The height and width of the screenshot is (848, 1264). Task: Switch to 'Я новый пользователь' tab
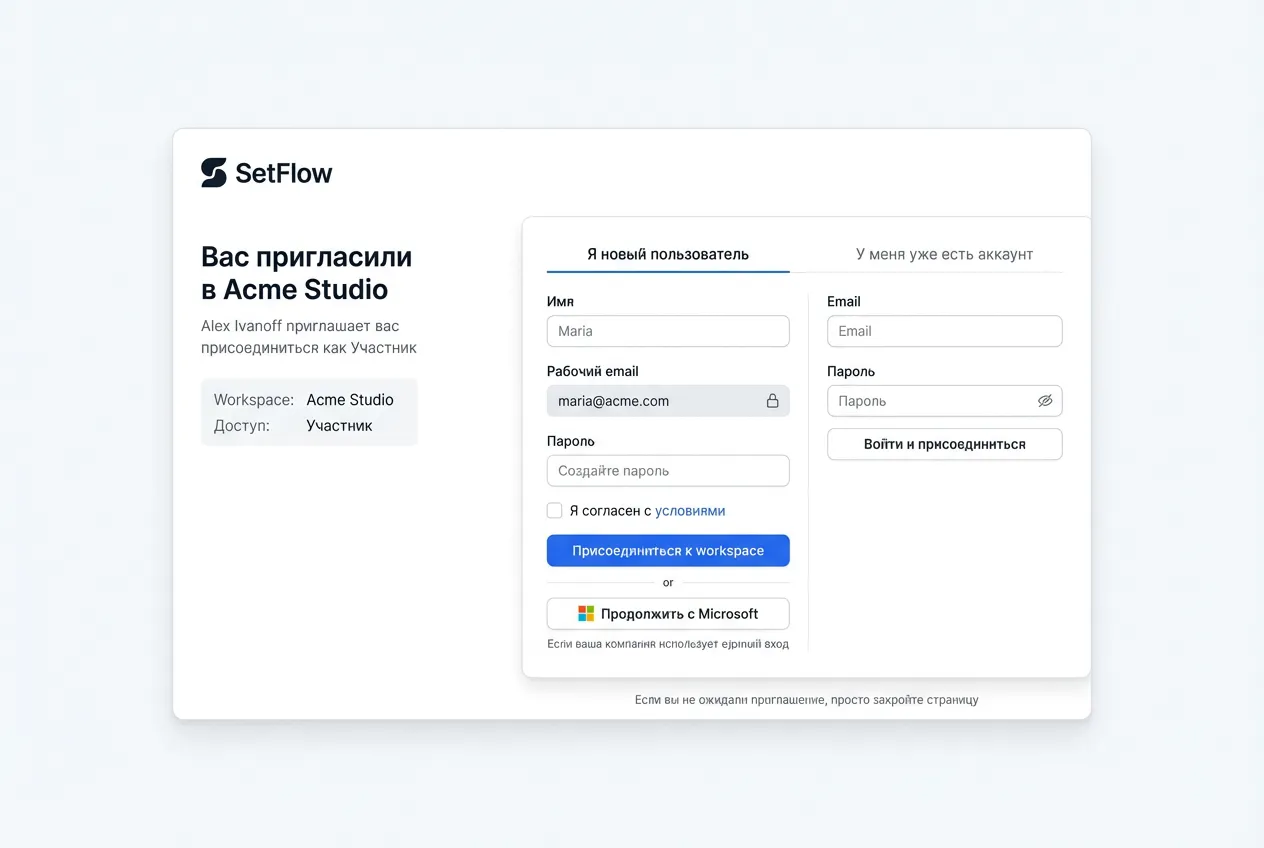click(x=667, y=254)
